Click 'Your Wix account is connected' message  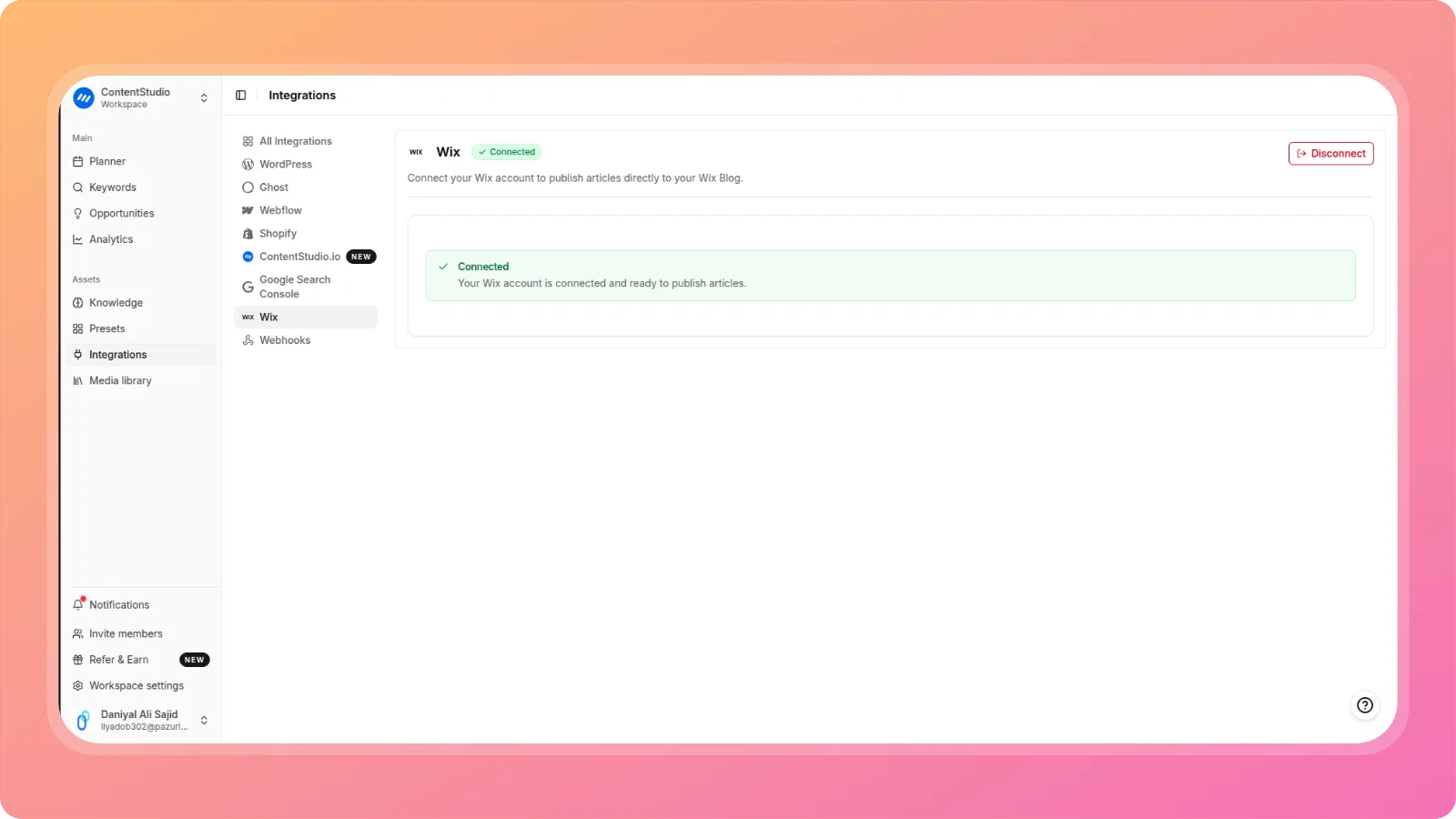602,284
